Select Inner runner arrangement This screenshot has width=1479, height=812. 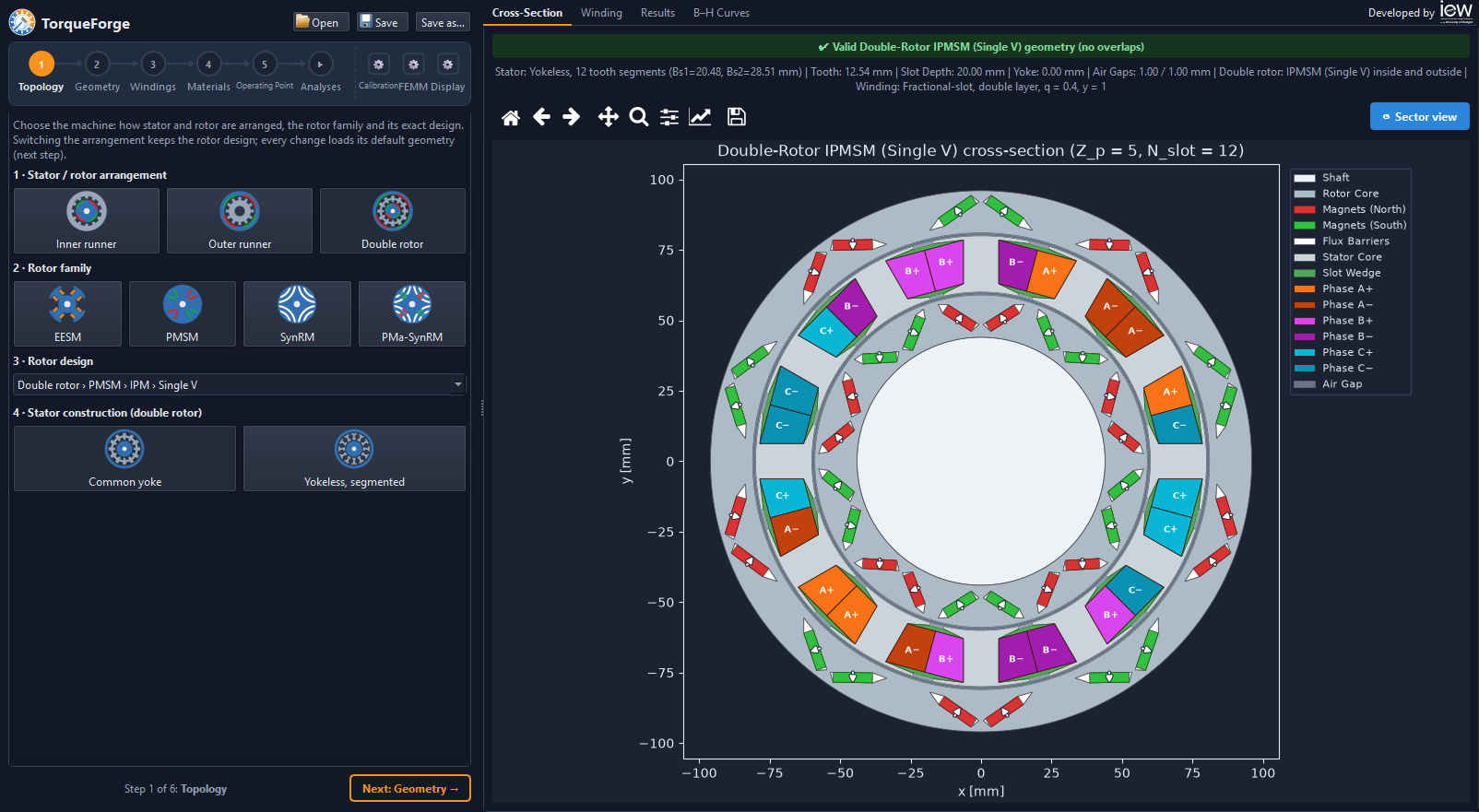click(87, 220)
